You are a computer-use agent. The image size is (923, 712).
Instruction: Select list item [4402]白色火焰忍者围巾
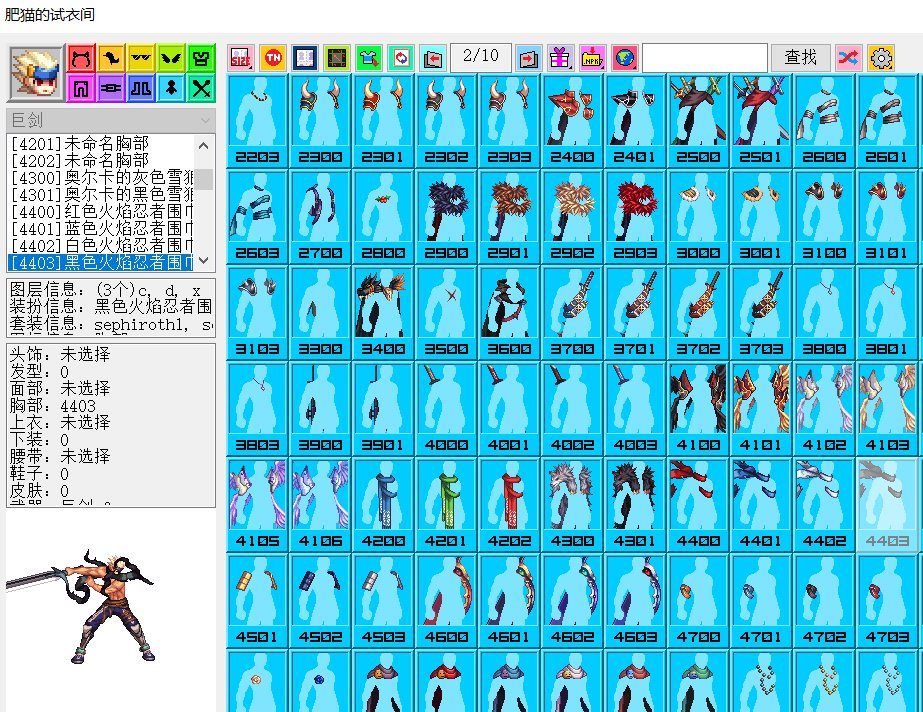click(101, 245)
